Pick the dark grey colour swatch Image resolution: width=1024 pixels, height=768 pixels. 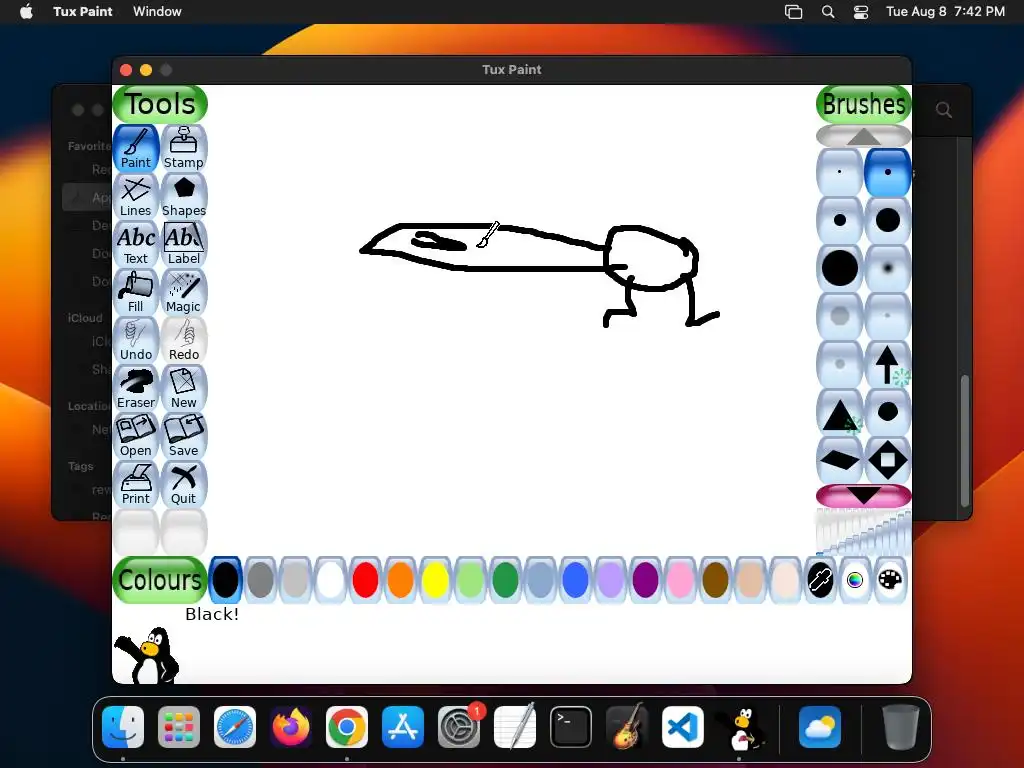[261, 580]
